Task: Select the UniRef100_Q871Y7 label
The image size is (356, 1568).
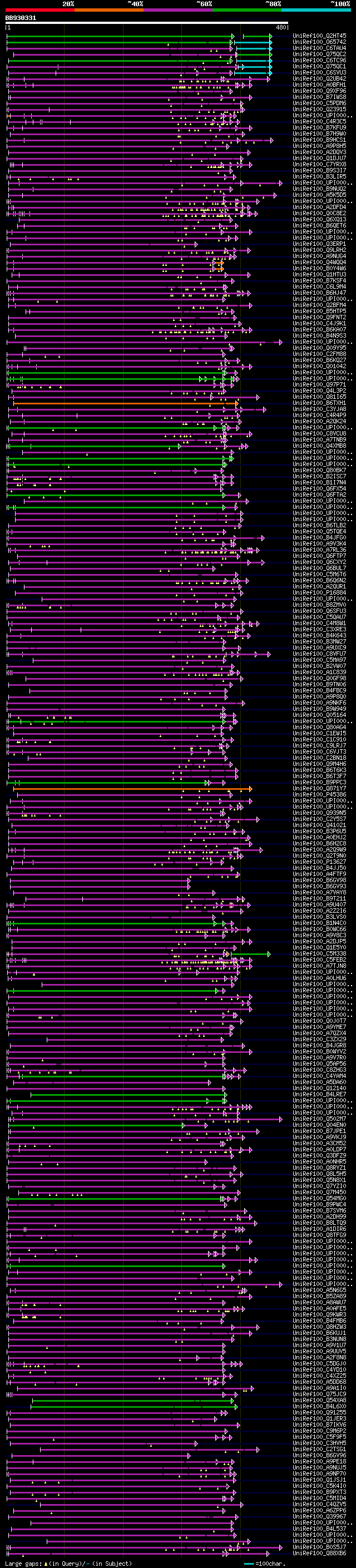Action: pyautogui.click(x=319, y=789)
